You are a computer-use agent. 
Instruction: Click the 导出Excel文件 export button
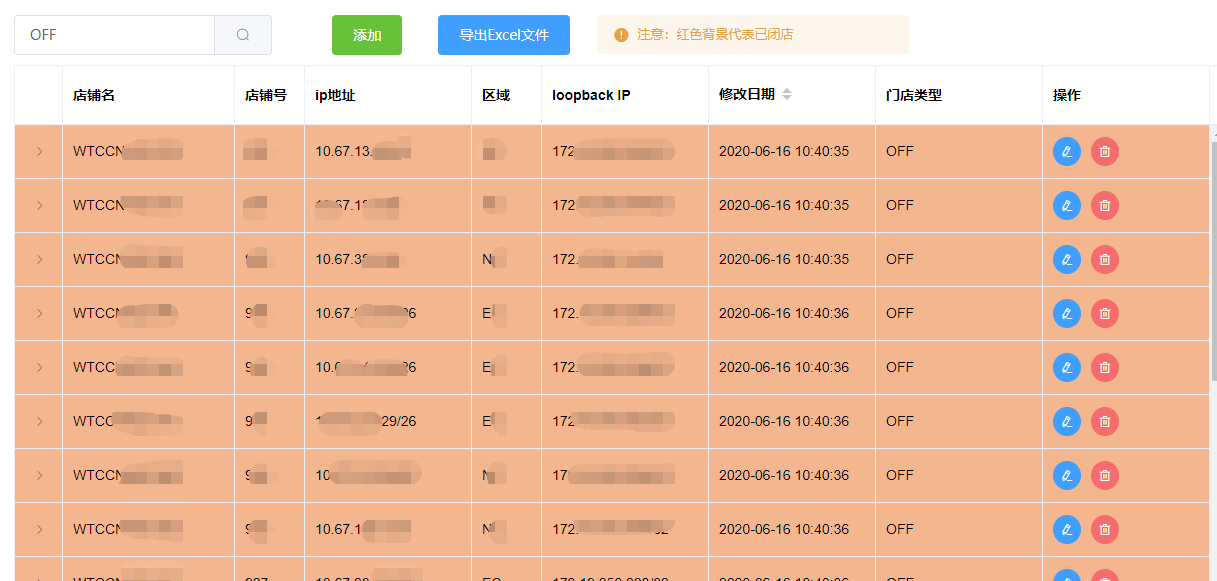(x=503, y=34)
